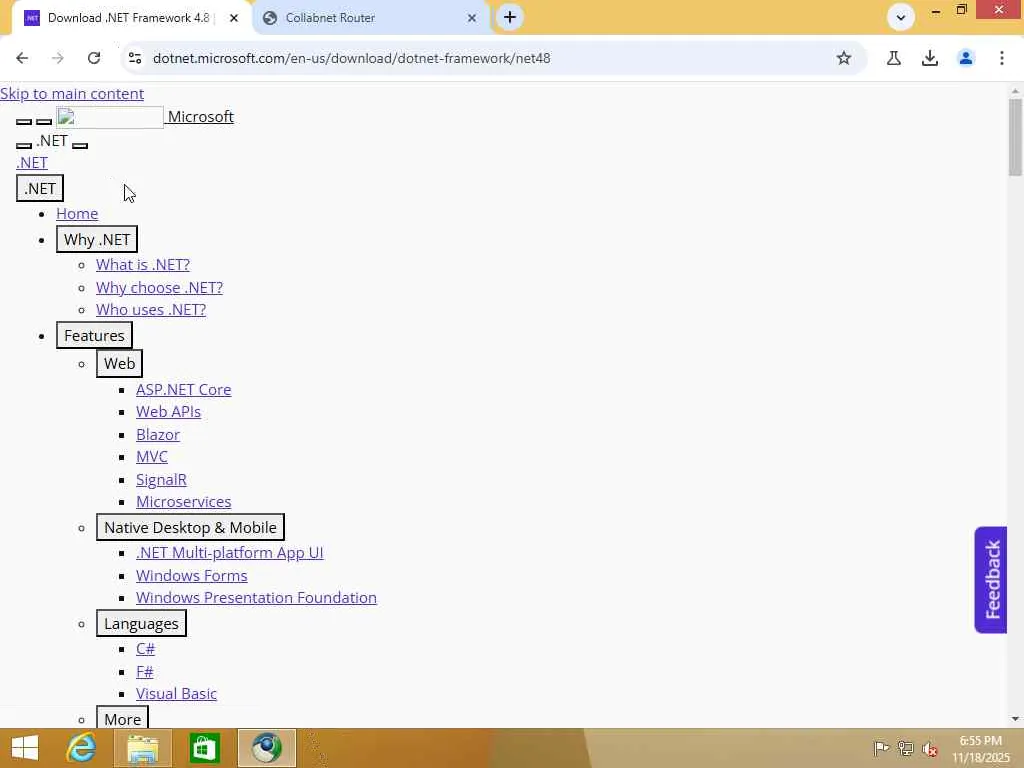Viewport: 1024px width, 768px height.
Task: Expand the Languages submenu
Action: pyautogui.click(x=141, y=624)
